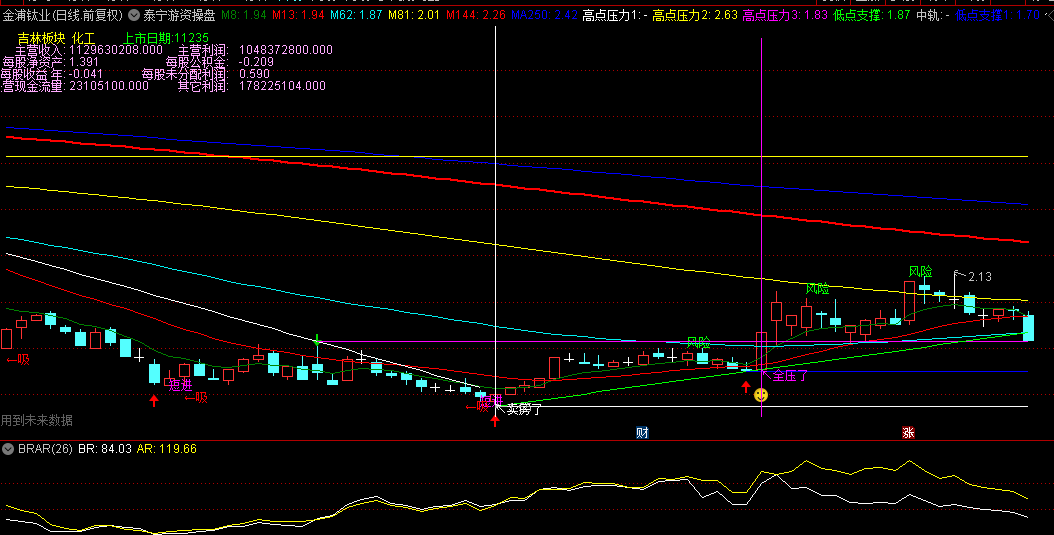
Task: Click the 财 finance marker icon
Action: pyautogui.click(x=642, y=433)
